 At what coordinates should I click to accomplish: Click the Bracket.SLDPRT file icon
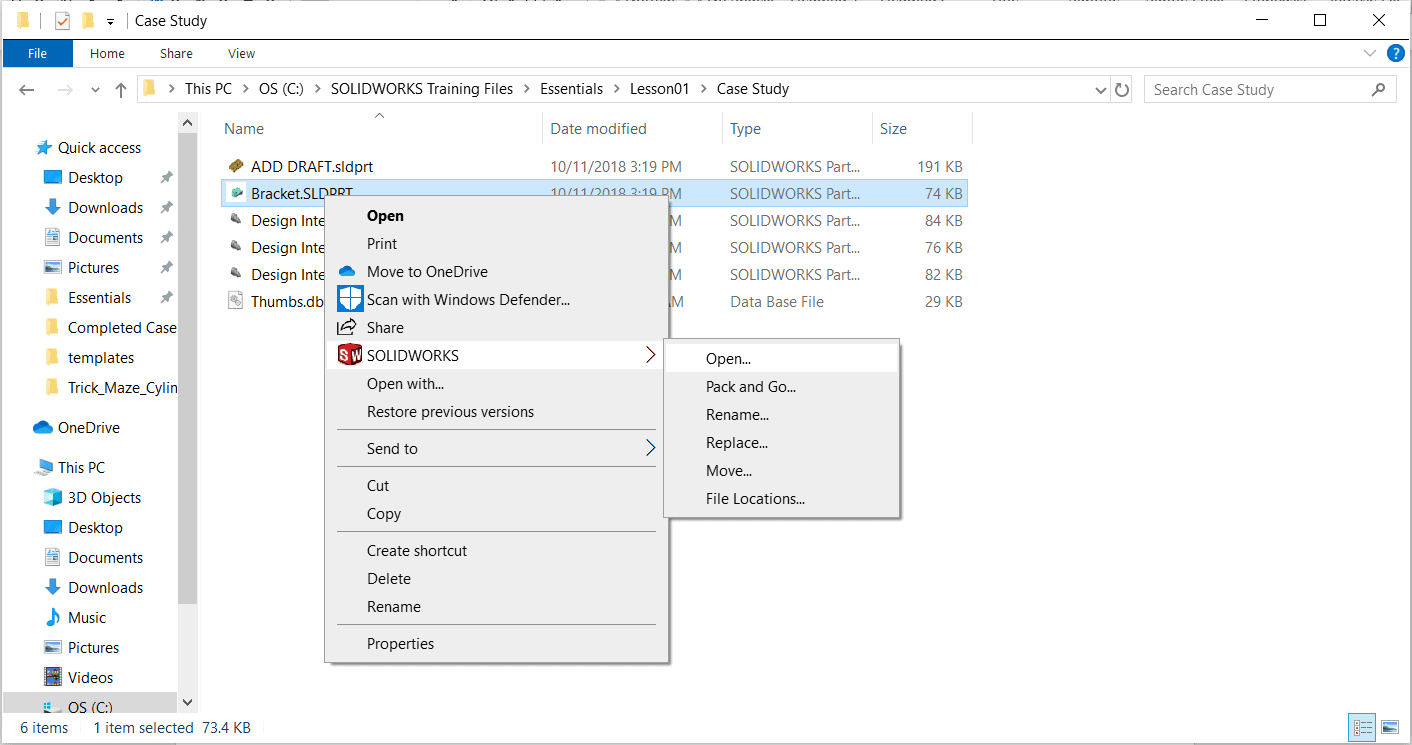point(236,194)
